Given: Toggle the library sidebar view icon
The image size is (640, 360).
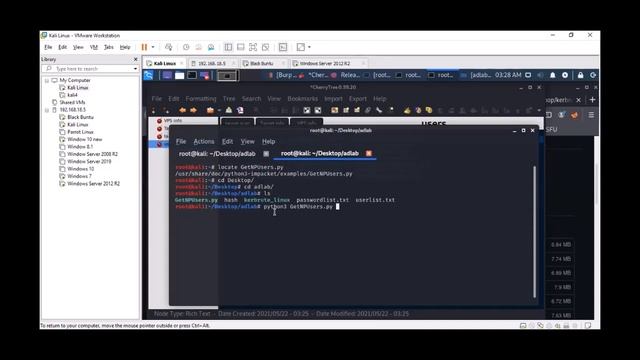Looking at the screenshot, I should (x=228, y=47).
